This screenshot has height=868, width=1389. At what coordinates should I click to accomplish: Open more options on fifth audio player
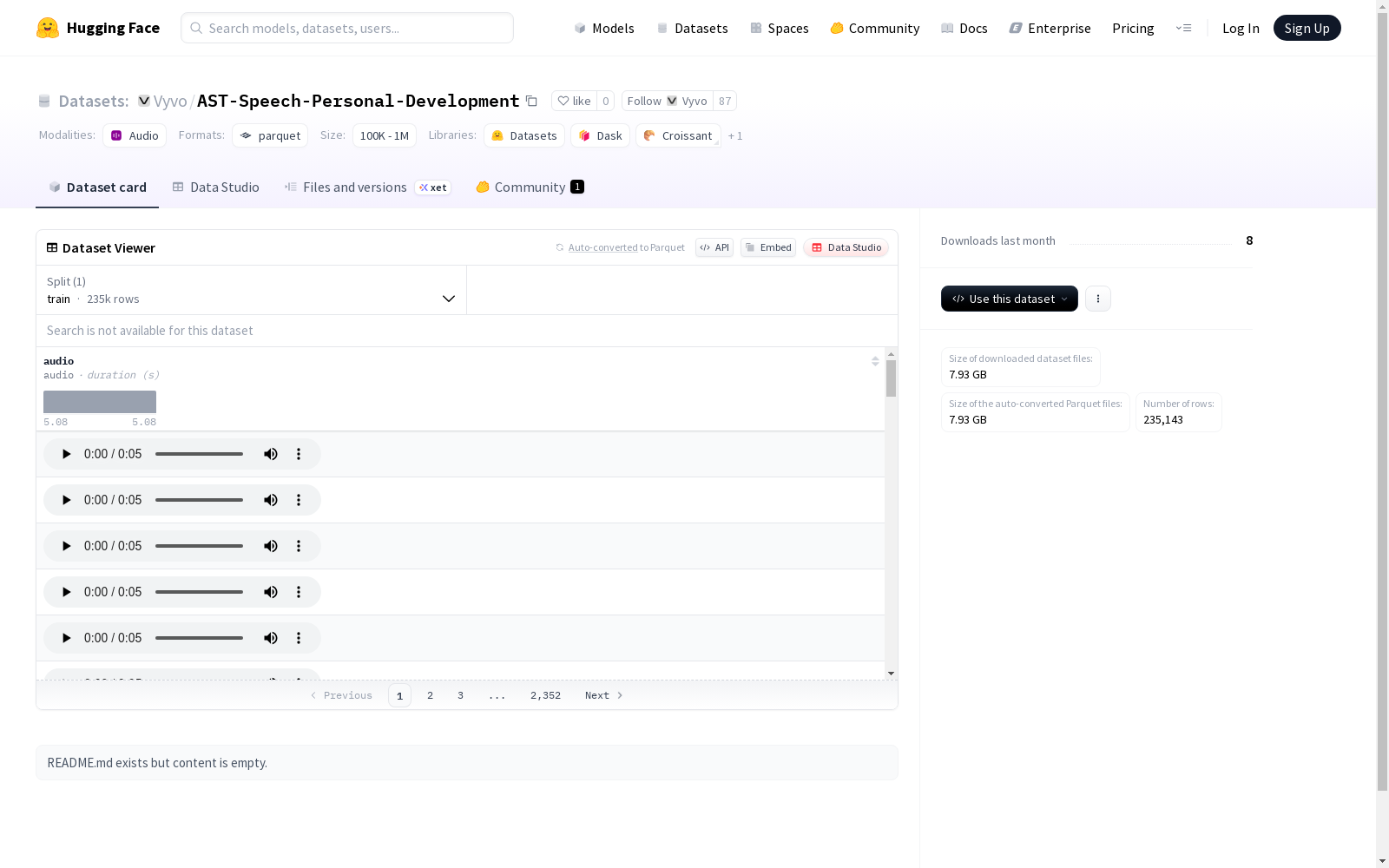point(299,638)
